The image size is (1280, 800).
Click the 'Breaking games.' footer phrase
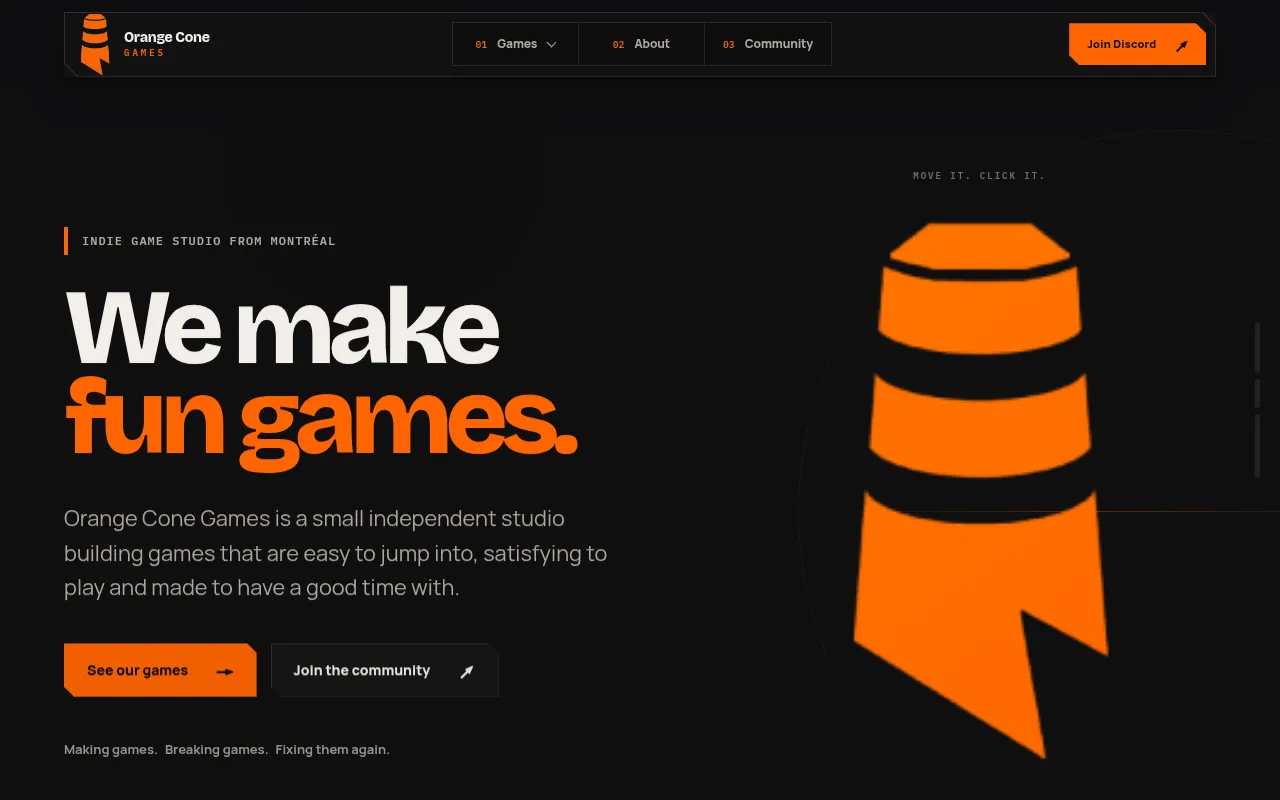point(216,749)
